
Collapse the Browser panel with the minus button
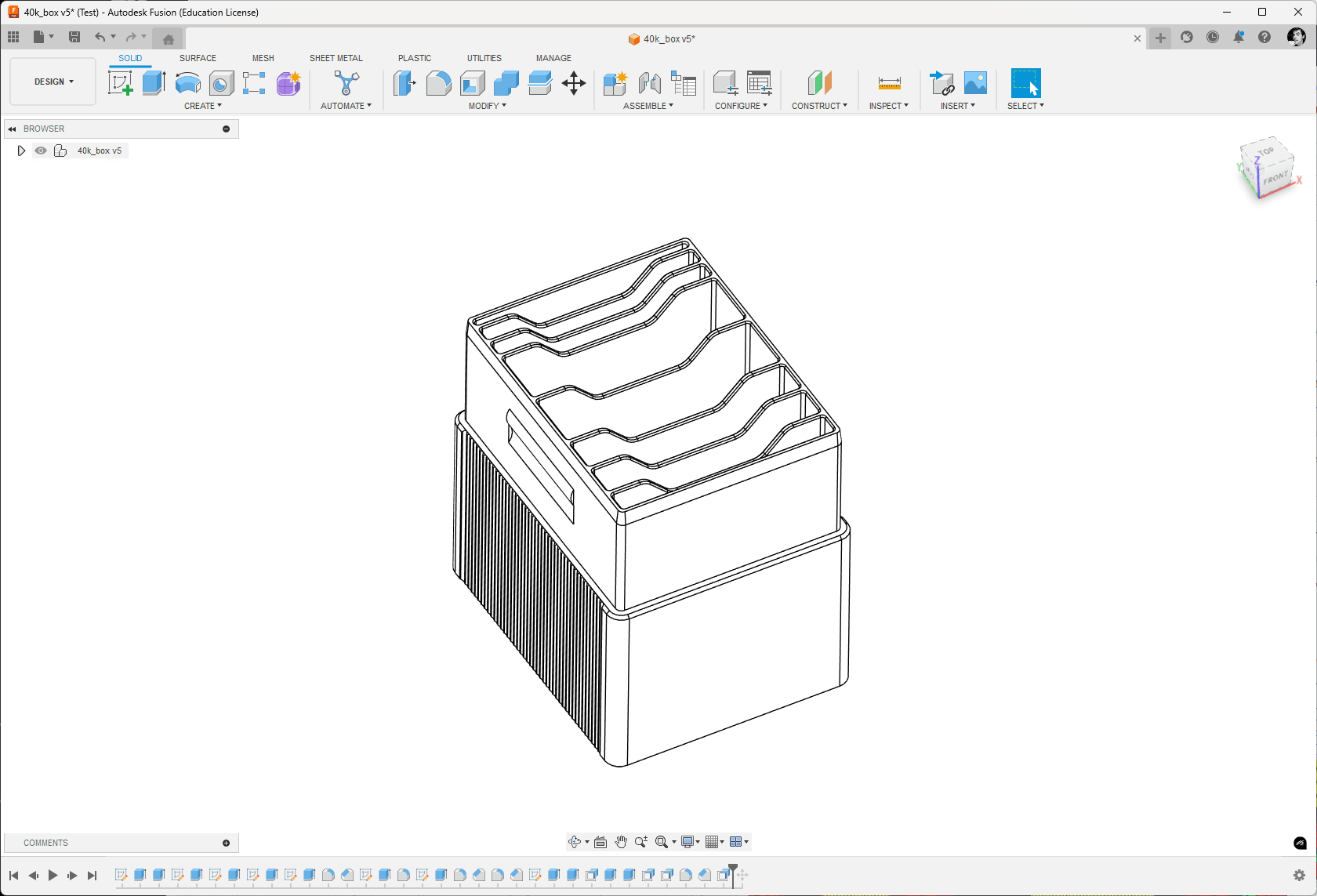coord(227,129)
